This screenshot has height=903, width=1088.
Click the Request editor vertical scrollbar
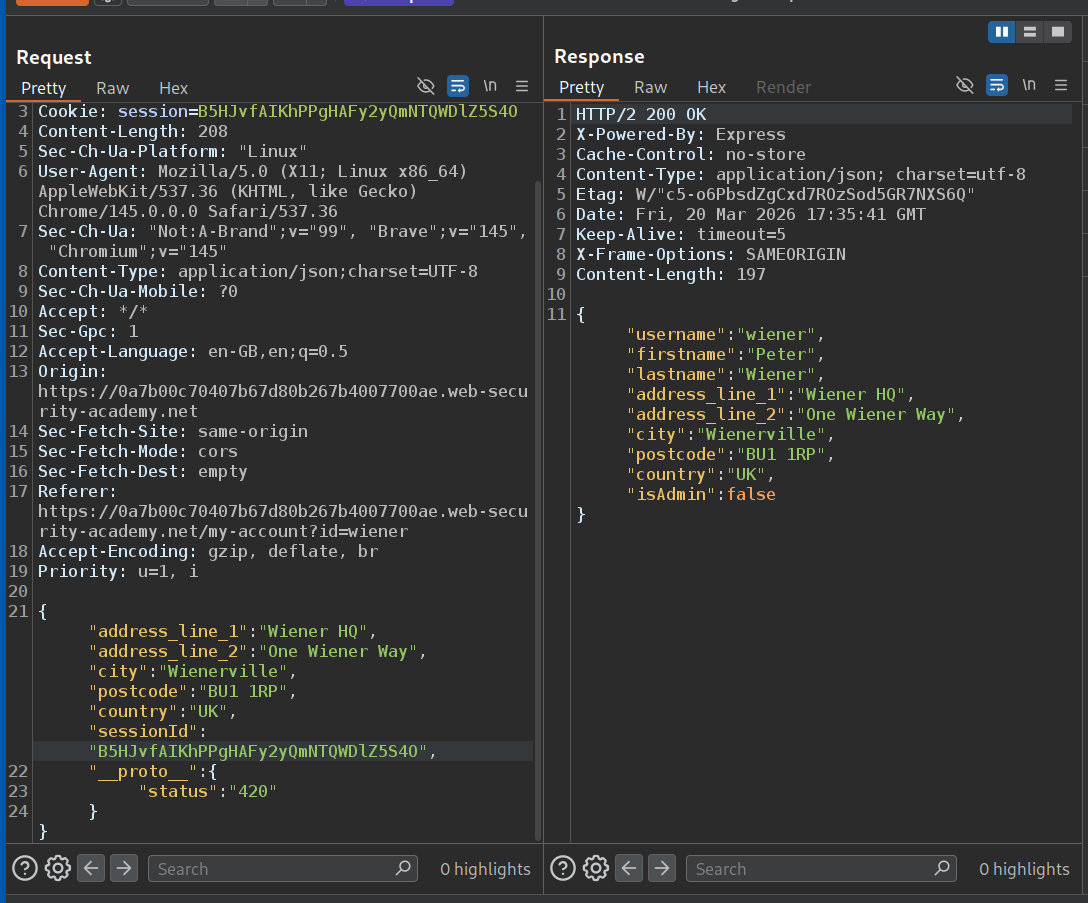[539, 500]
